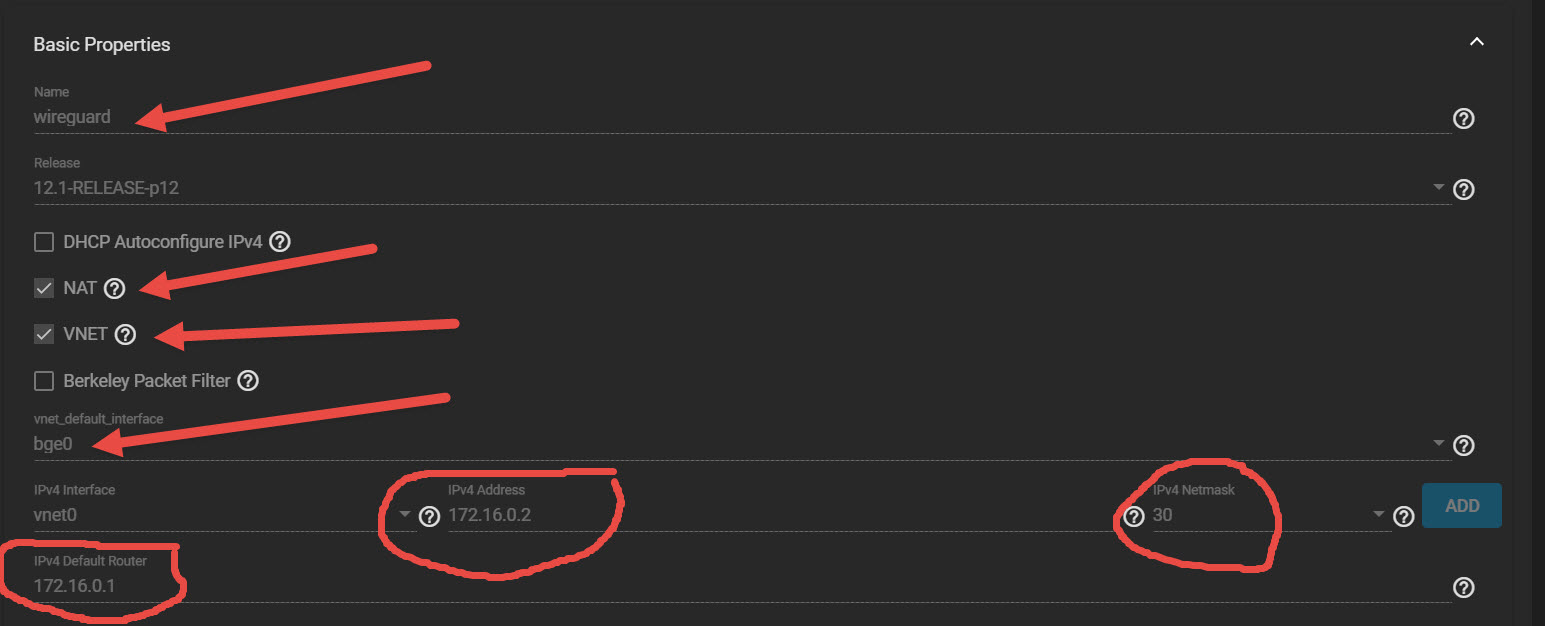The image size is (1545, 626).
Task: Show help tooltip for VNET option
Action: pyautogui.click(x=124, y=335)
